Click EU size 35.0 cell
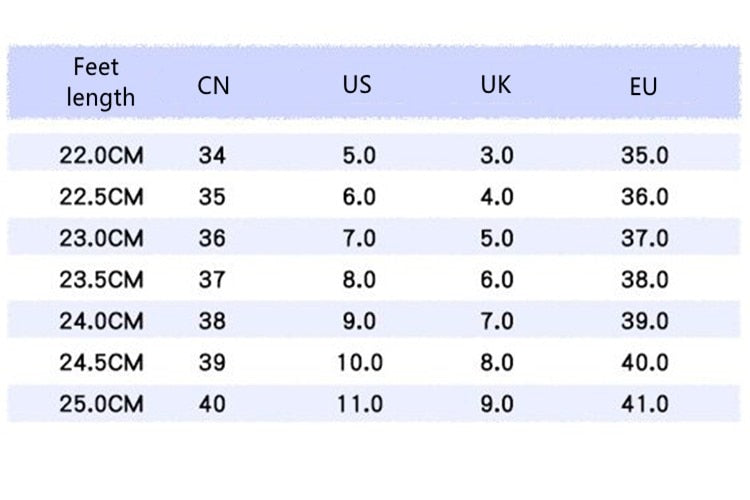The height and width of the screenshot is (500, 750). click(x=644, y=156)
